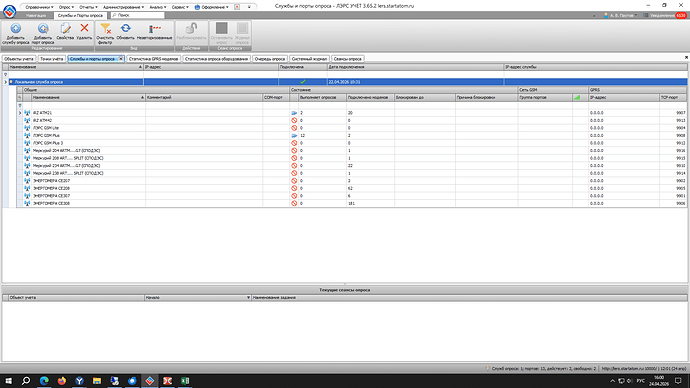Sort sessions by 'Начало' column header

point(198,298)
